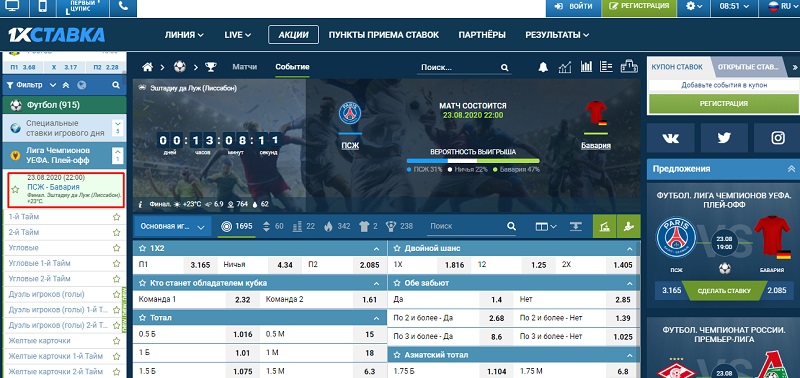Image resolution: width=800 pixels, height=378 pixels.
Task: Add ПСЖ - Бавария match to favorites
Action: pyautogui.click(x=15, y=189)
